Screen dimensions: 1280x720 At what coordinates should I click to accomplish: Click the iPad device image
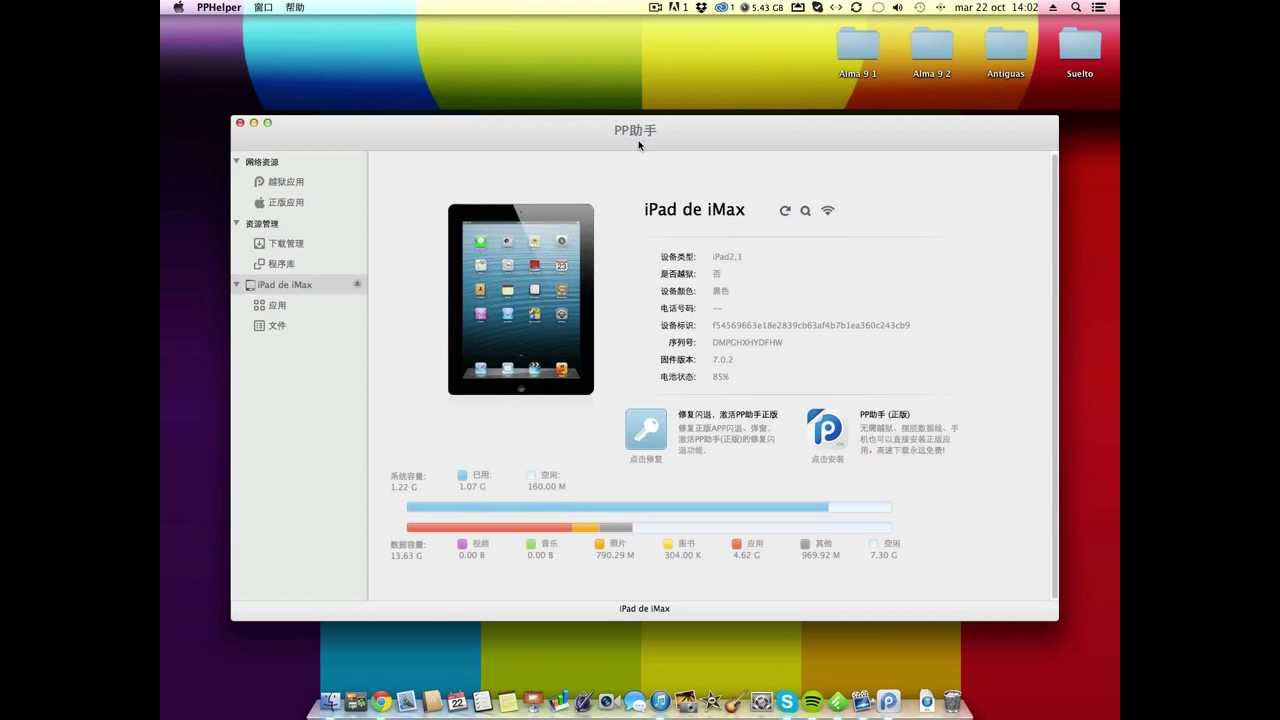pos(521,299)
